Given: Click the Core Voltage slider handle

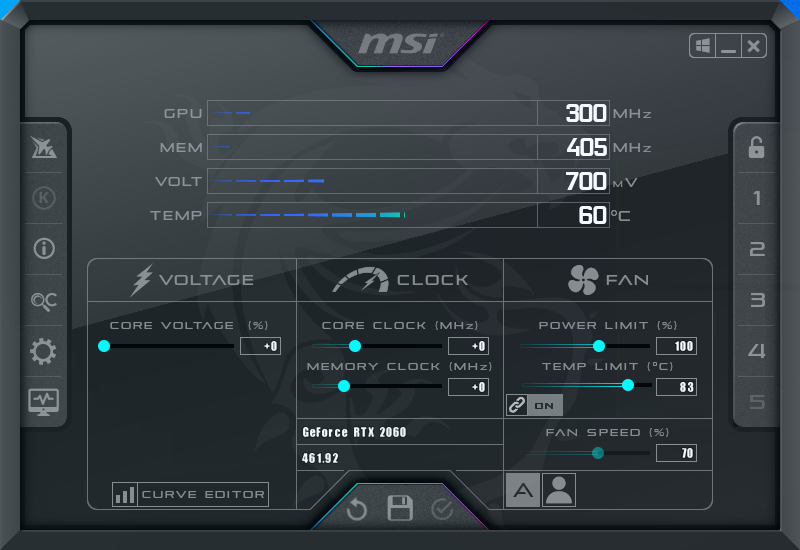Looking at the screenshot, I should pos(104,346).
